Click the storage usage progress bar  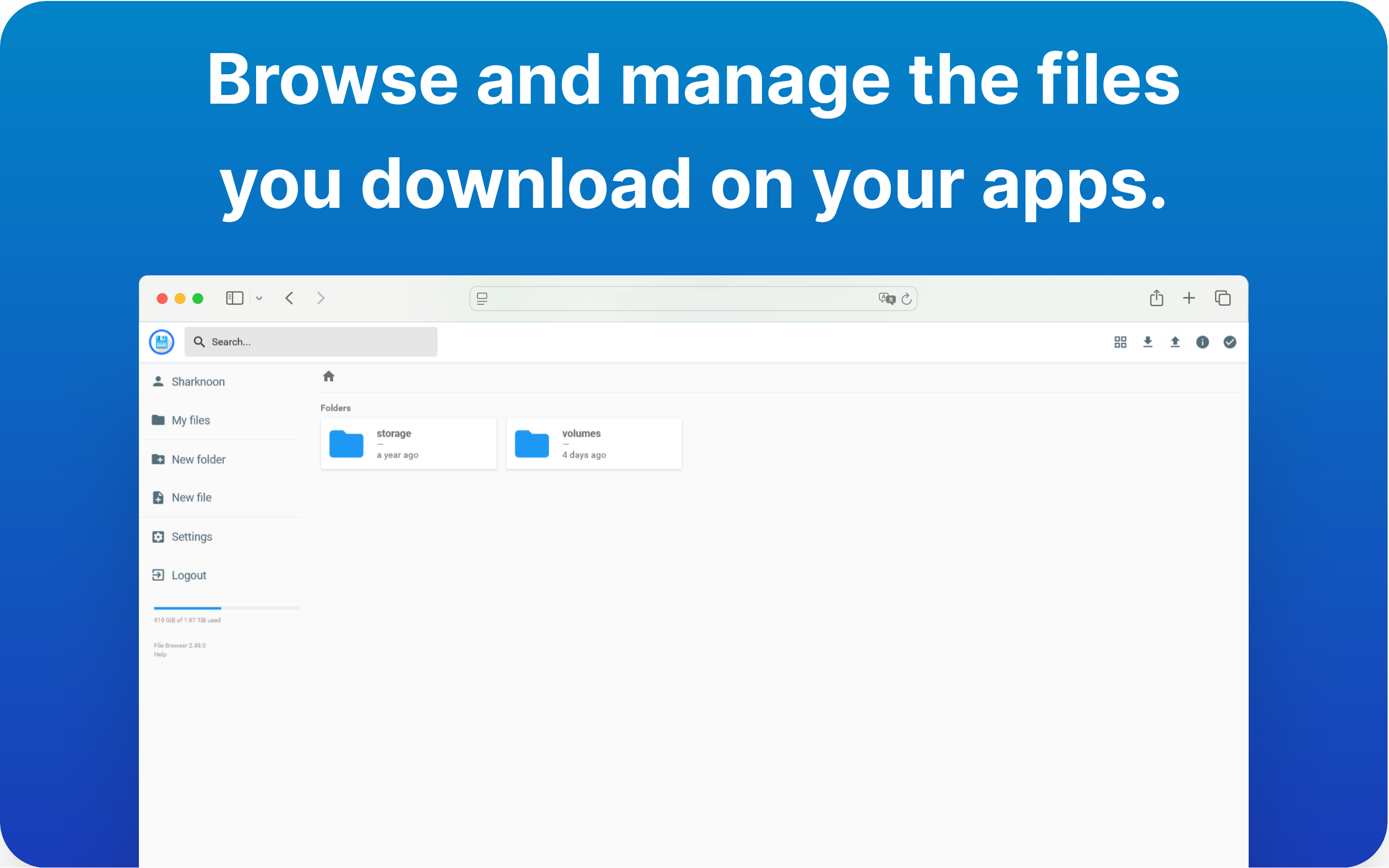[x=226, y=608]
